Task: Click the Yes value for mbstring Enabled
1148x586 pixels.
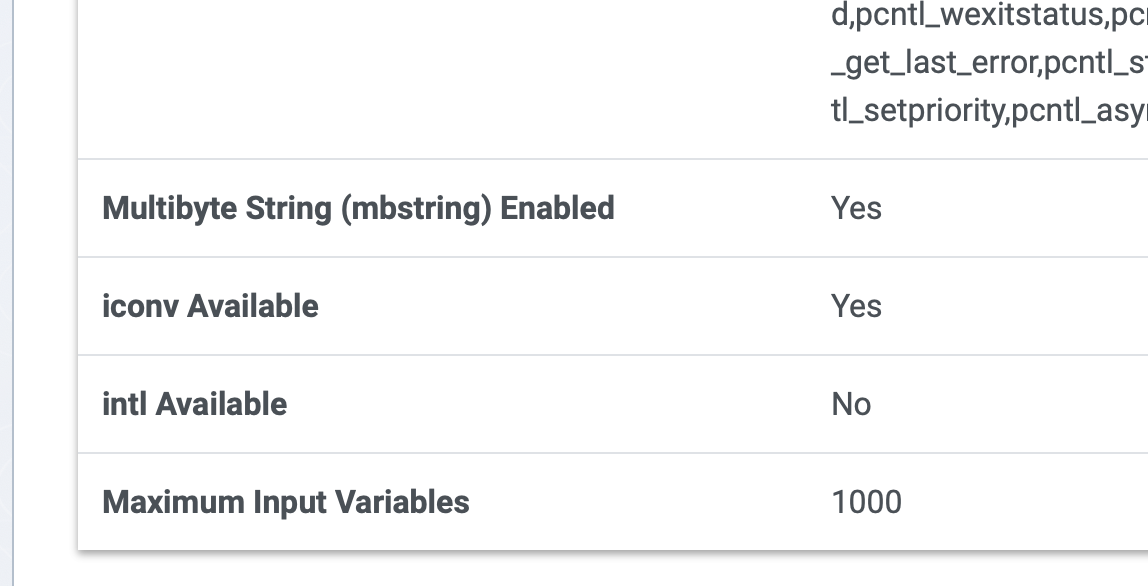Action: (856, 209)
